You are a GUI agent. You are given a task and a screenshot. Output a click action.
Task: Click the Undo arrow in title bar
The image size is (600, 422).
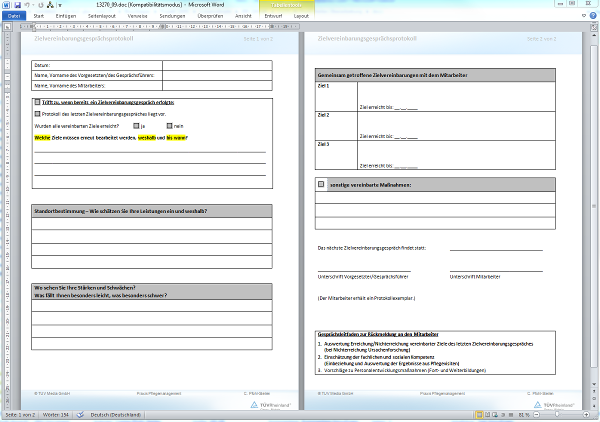(28, 6)
